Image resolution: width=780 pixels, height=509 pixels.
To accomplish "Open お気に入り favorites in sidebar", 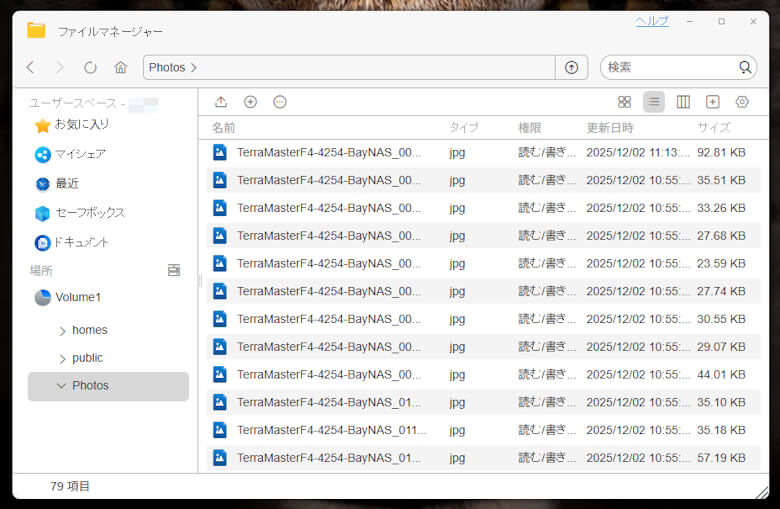I will click(x=80, y=125).
